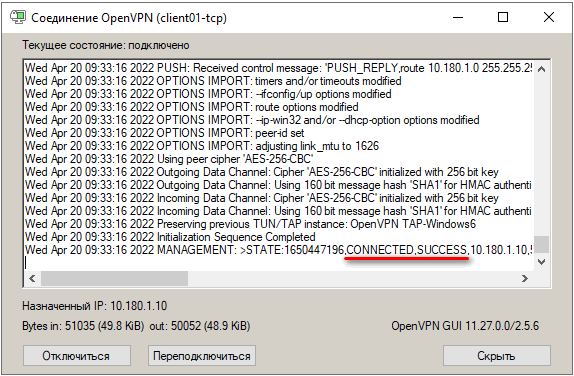Screen dimensions: 574x376
Task: Maximize the OpenVPN connection window
Action: pos(503,17)
